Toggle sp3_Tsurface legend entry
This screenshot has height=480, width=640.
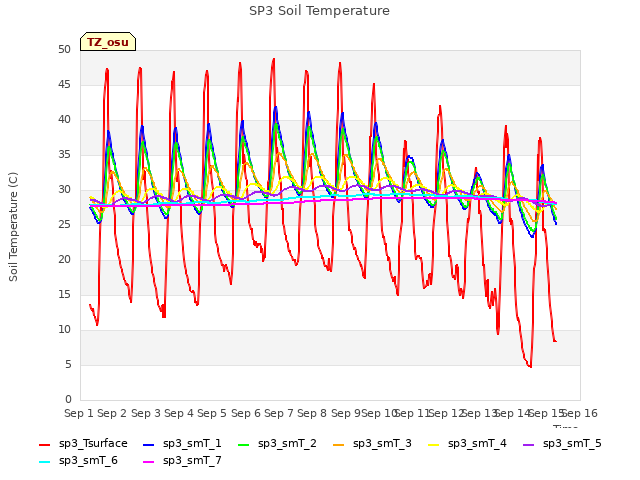83,443
